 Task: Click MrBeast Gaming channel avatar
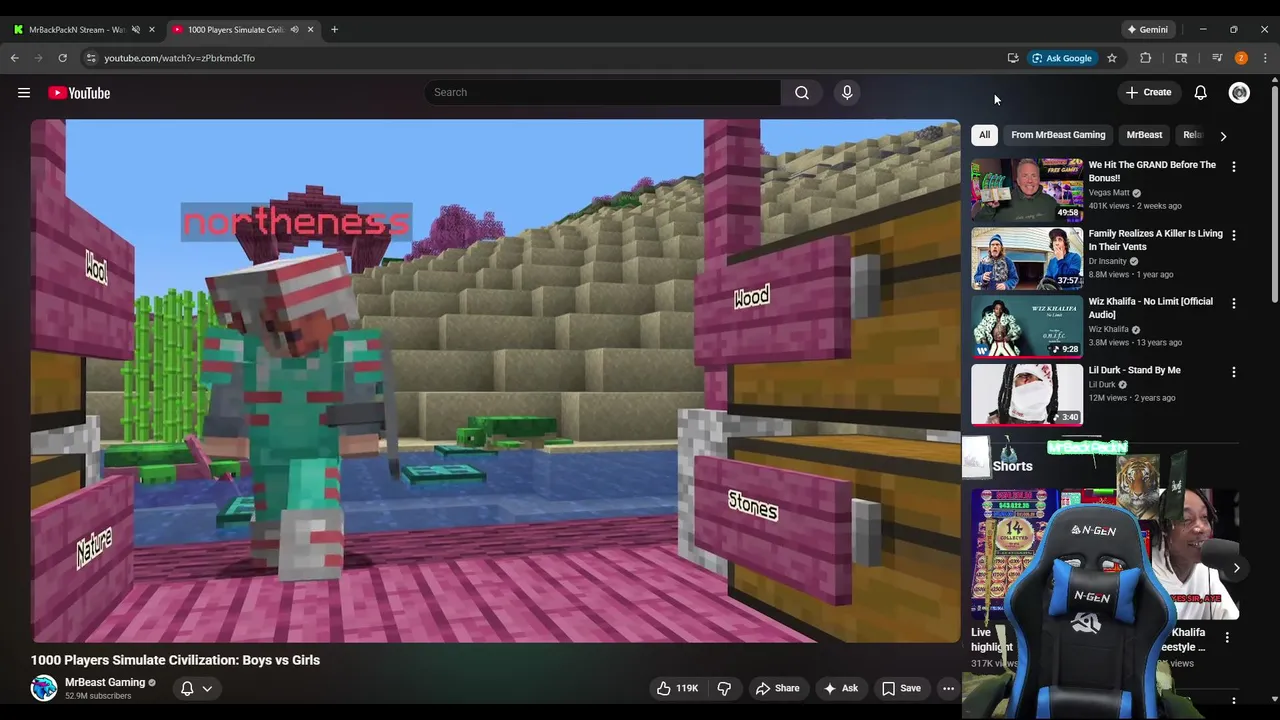pos(44,688)
